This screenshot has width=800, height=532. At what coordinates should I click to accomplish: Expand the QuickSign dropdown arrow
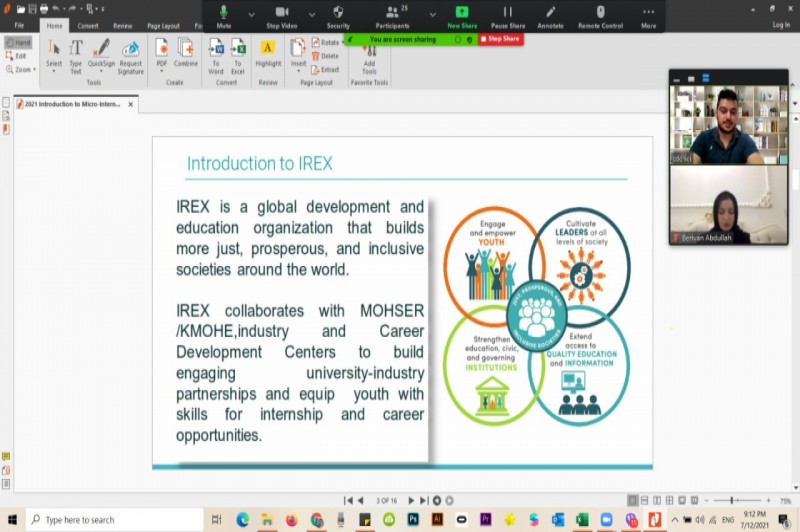(x=101, y=72)
